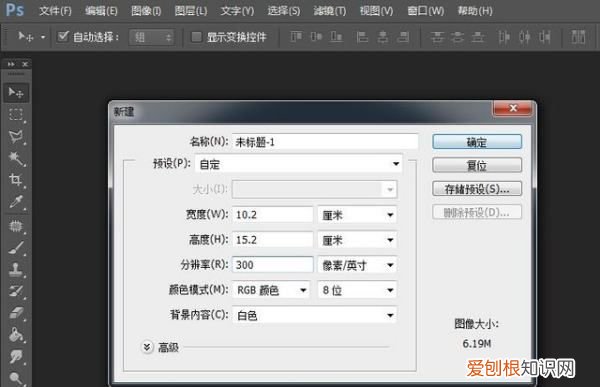Open the 窗口(W) menu
This screenshot has width=600, height=387.
[426, 11]
